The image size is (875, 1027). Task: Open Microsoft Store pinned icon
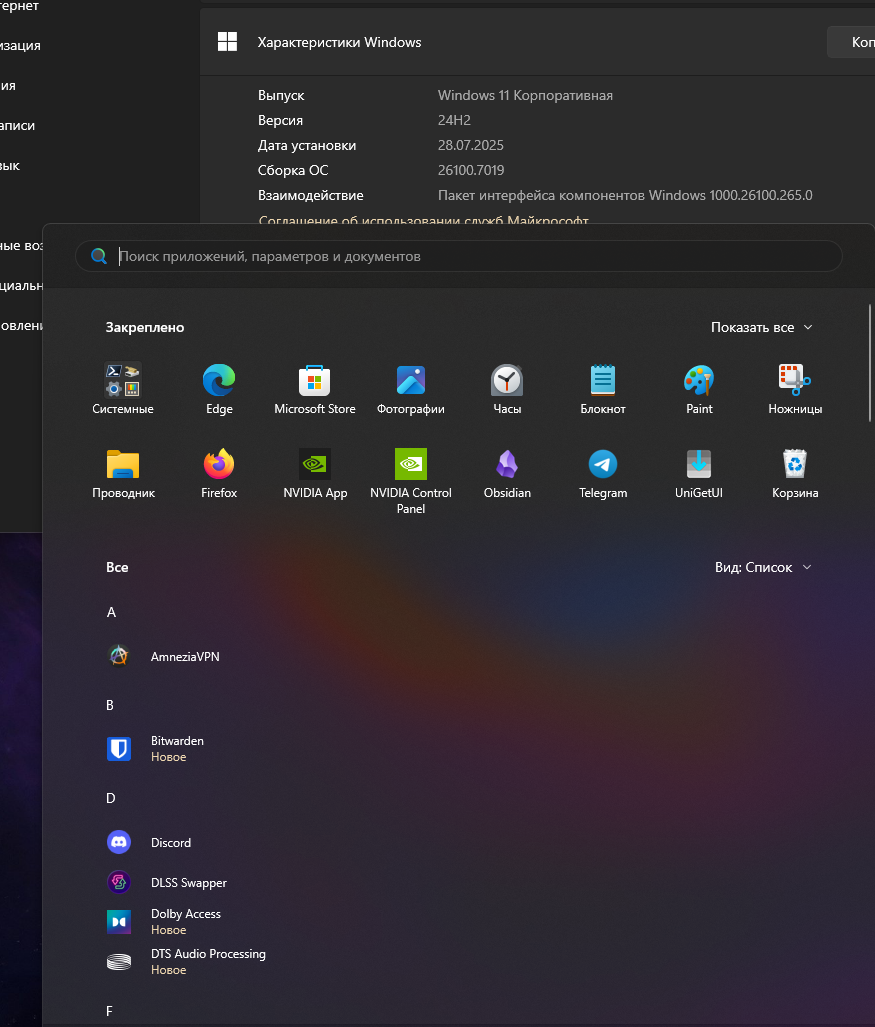314,389
